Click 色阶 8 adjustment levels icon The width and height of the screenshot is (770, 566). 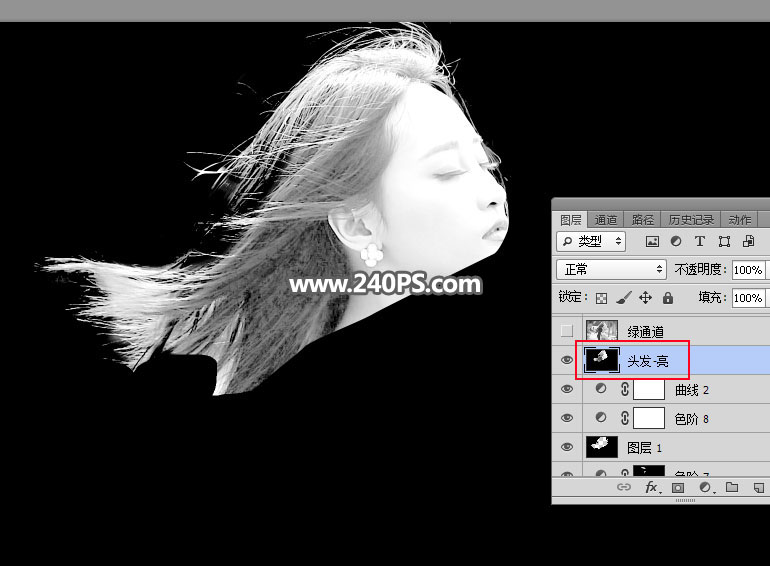601,417
